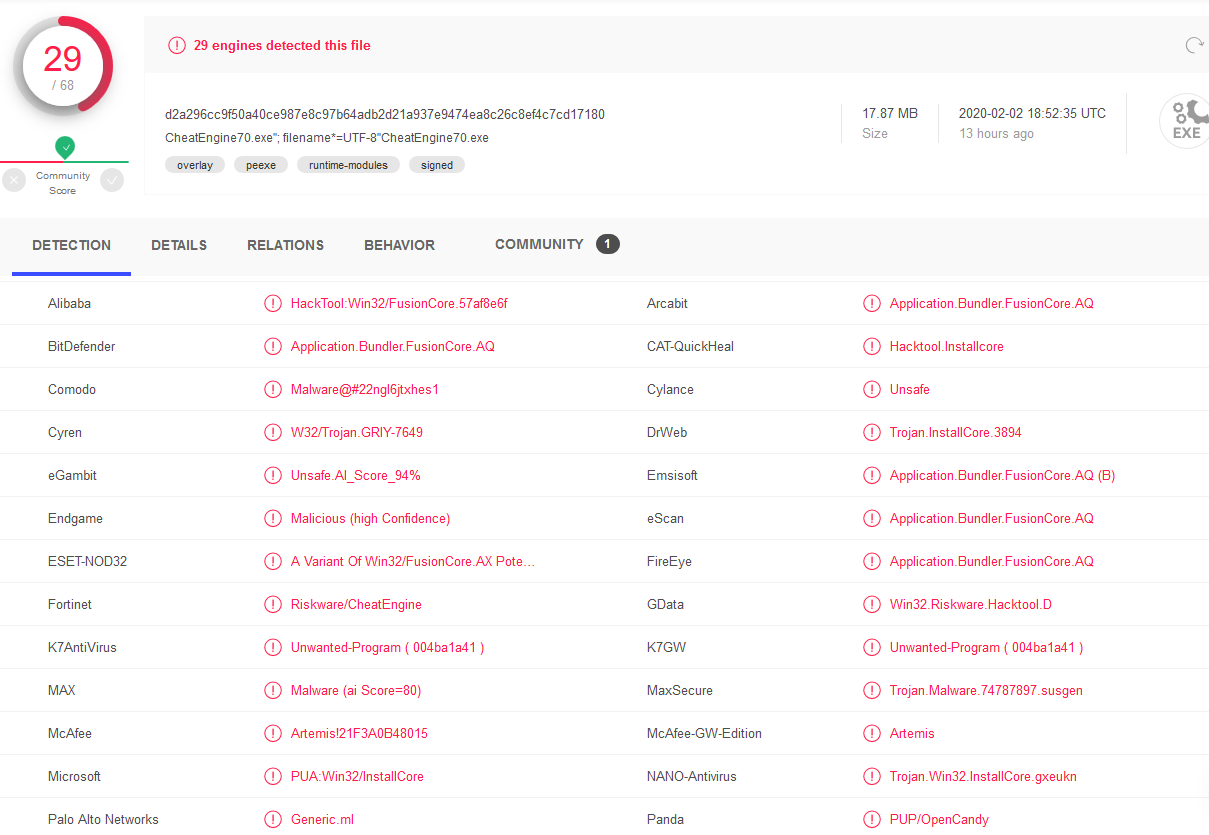
Task: Click the community score upvote checkmark icon
Action: point(112,180)
